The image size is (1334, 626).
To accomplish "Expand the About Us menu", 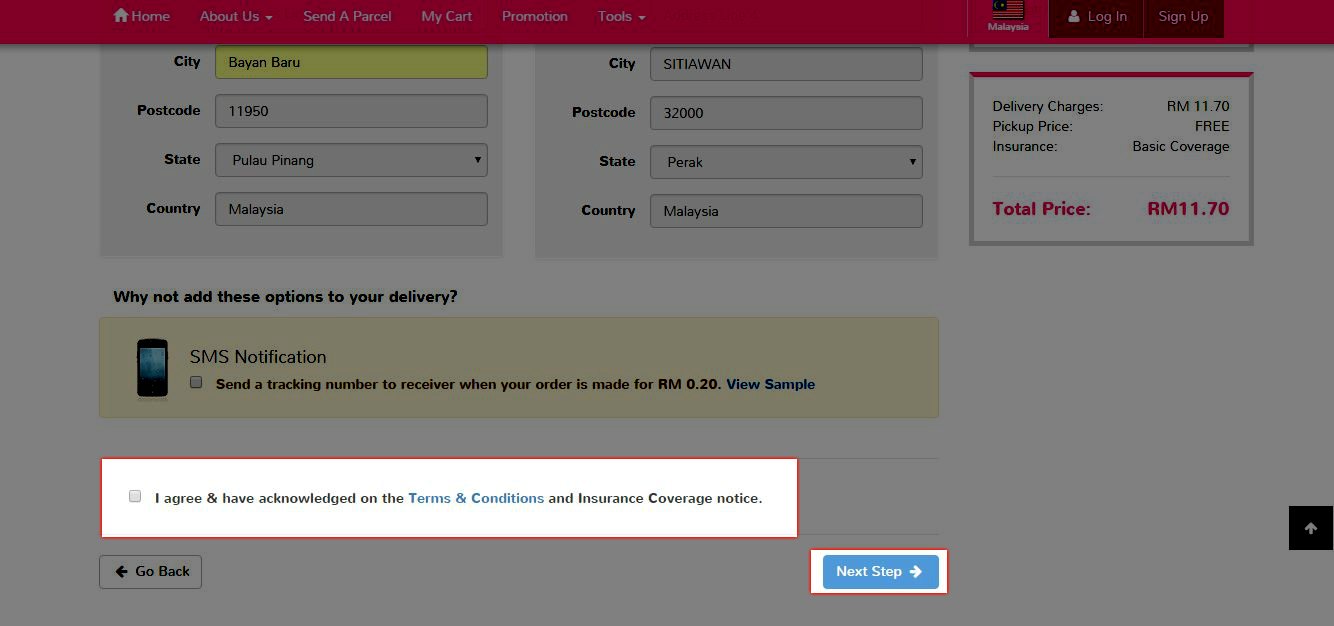I will (236, 16).
